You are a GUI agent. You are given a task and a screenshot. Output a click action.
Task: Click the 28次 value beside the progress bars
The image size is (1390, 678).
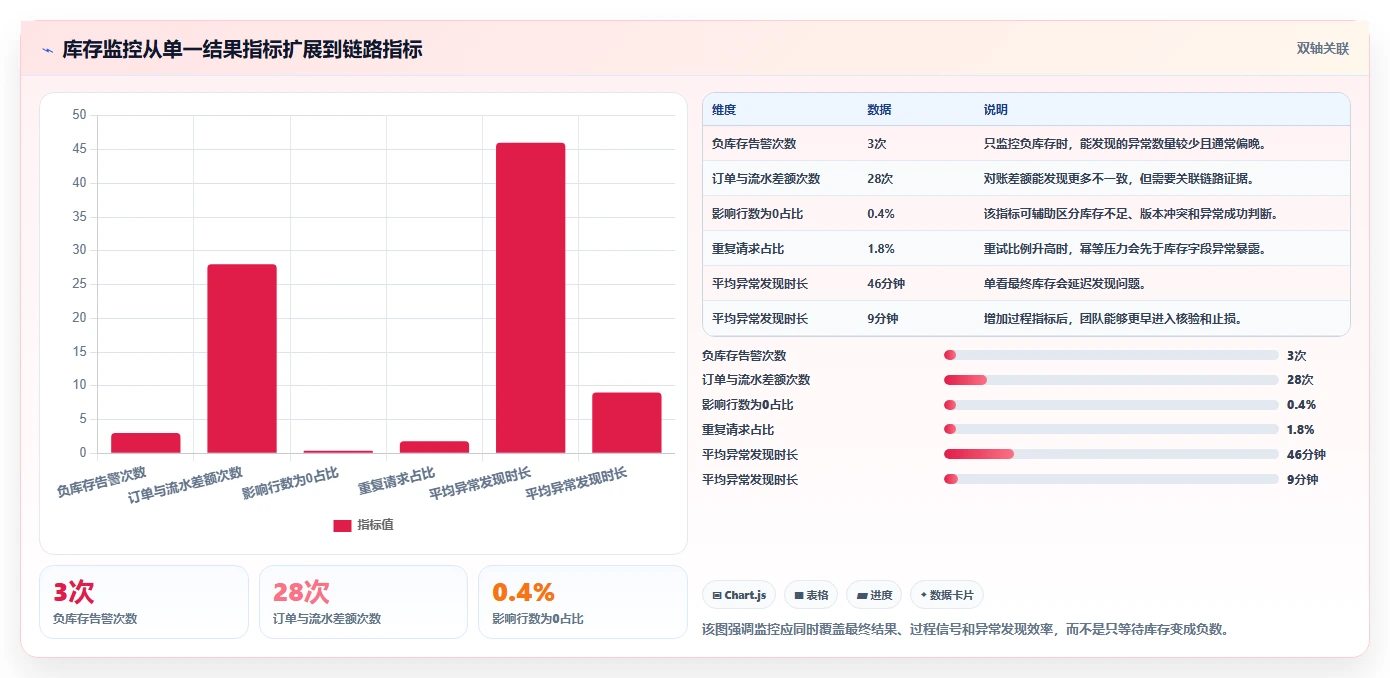(x=1300, y=380)
